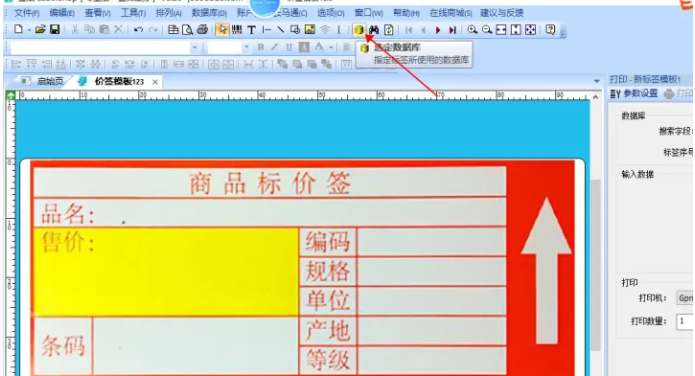This screenshot has width=695, height=376.
Task: Undo the last action
Action: point(138,30)
